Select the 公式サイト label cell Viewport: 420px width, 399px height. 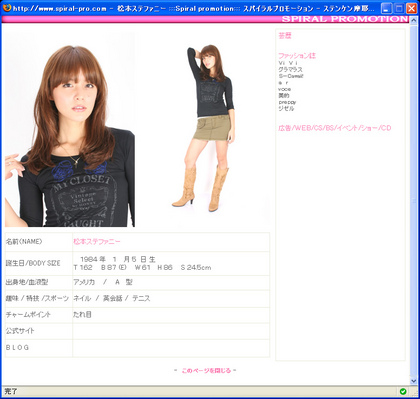click(x=39, y=331)
